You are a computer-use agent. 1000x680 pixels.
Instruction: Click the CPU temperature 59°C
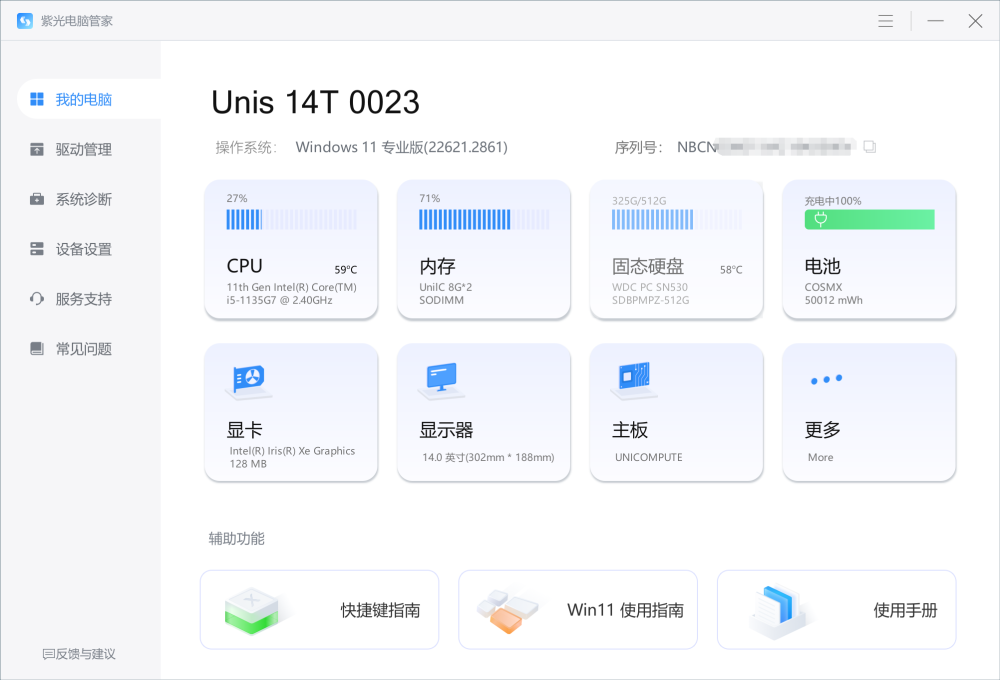346,270
